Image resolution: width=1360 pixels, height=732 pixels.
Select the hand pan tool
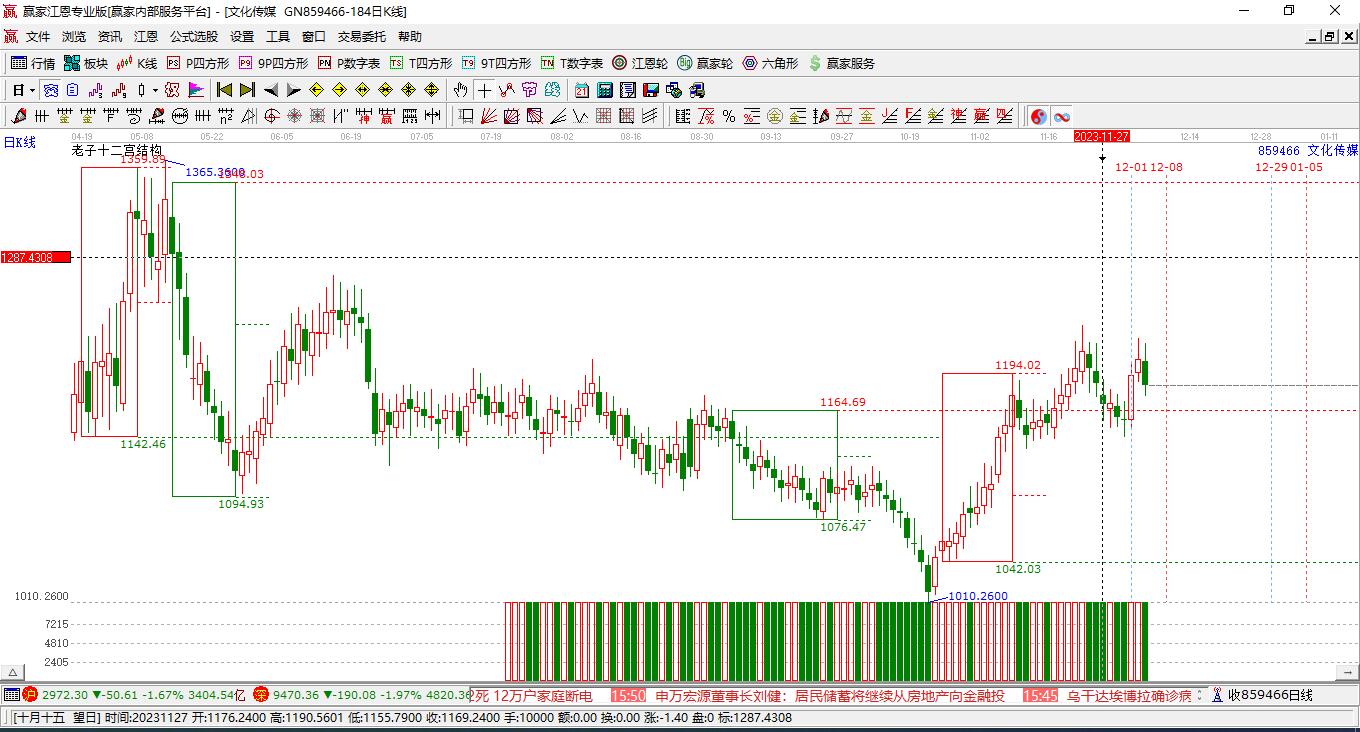click(460, 90)
